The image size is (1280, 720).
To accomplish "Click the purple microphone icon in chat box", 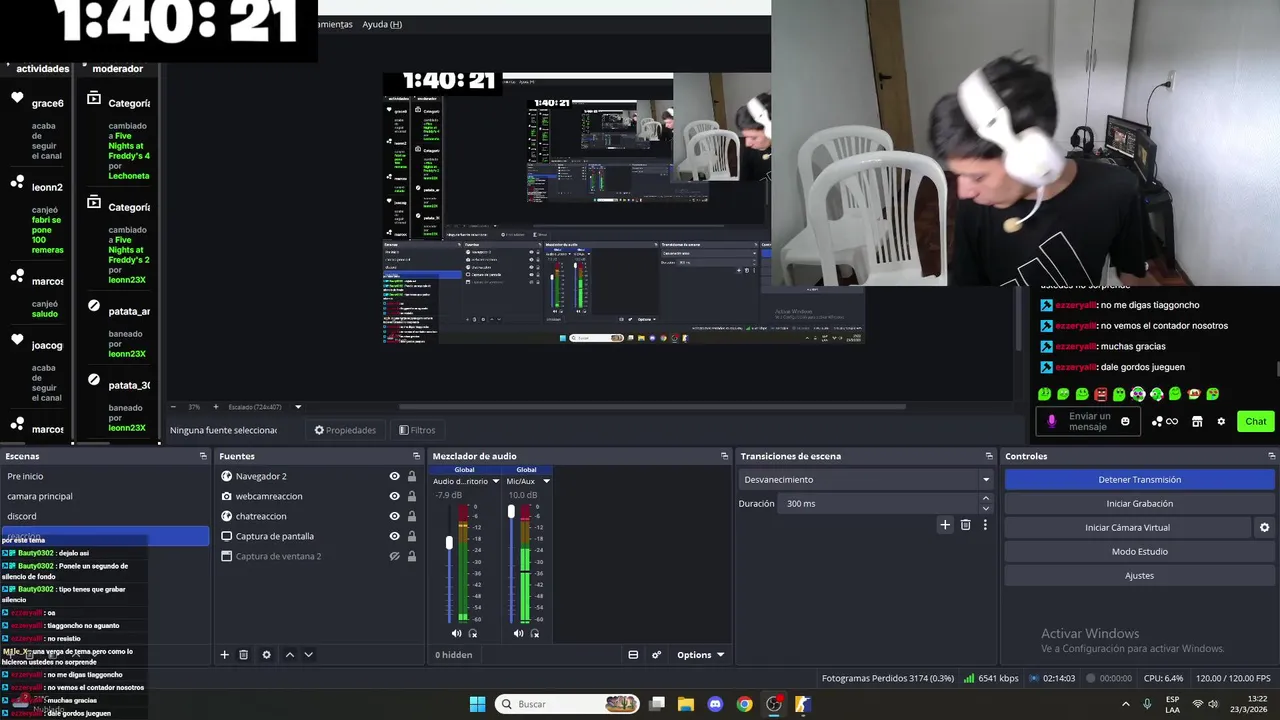I will [1051, 421].
